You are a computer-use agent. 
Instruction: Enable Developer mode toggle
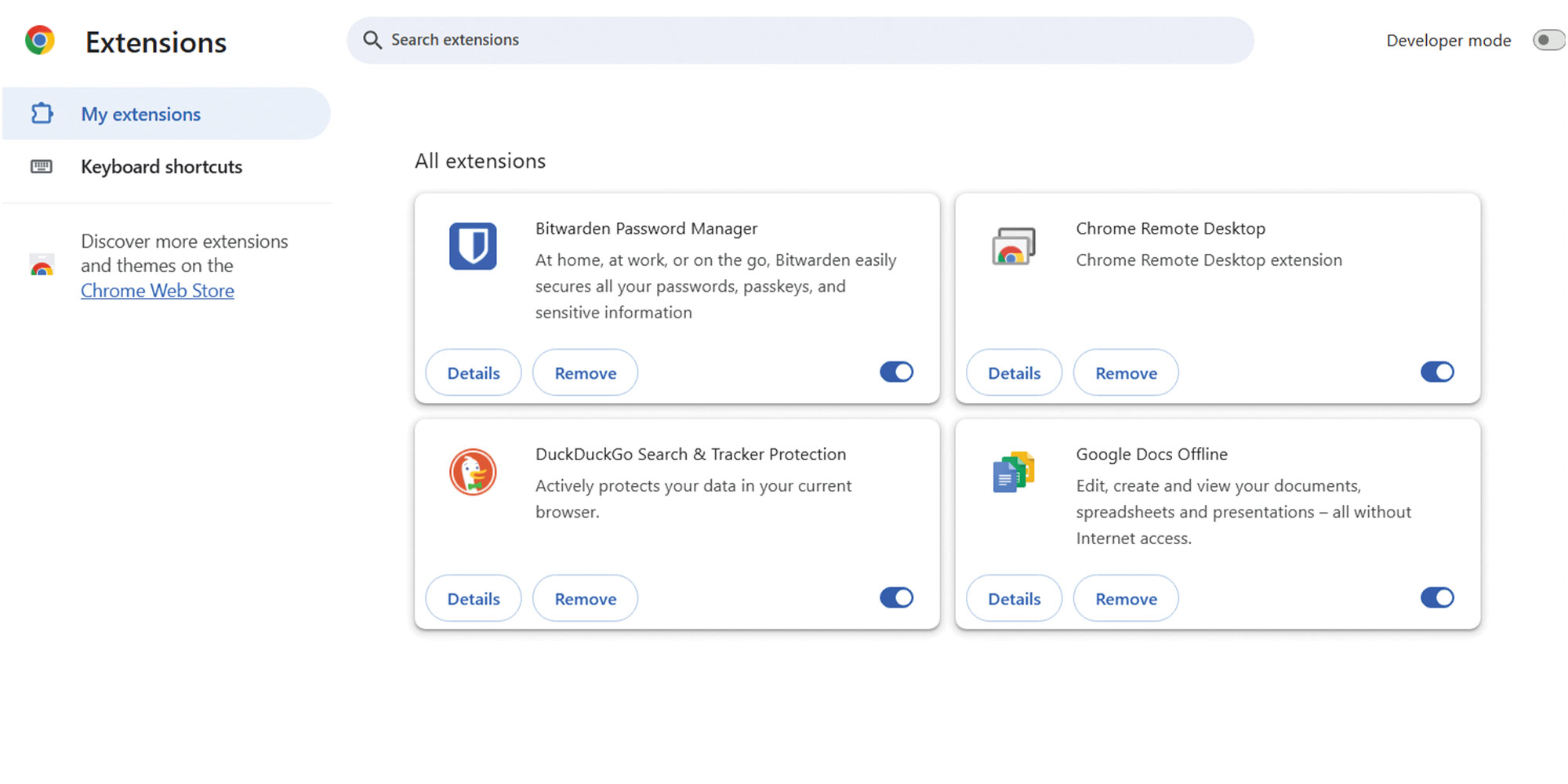1548,40
